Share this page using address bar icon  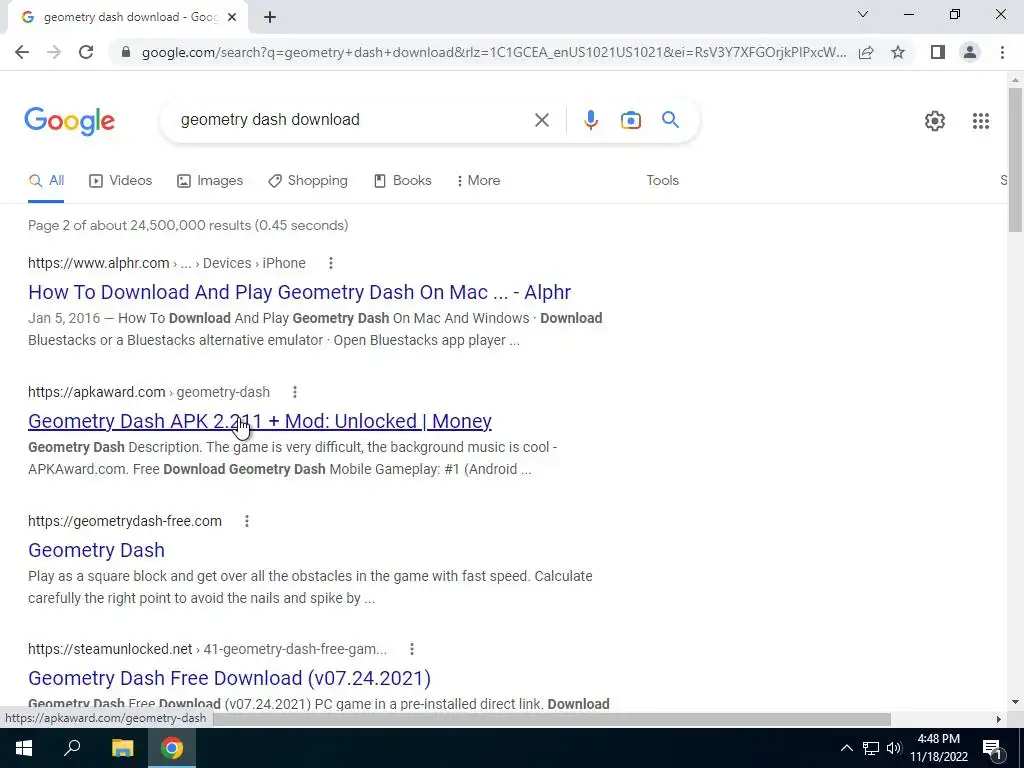[866, 52]
